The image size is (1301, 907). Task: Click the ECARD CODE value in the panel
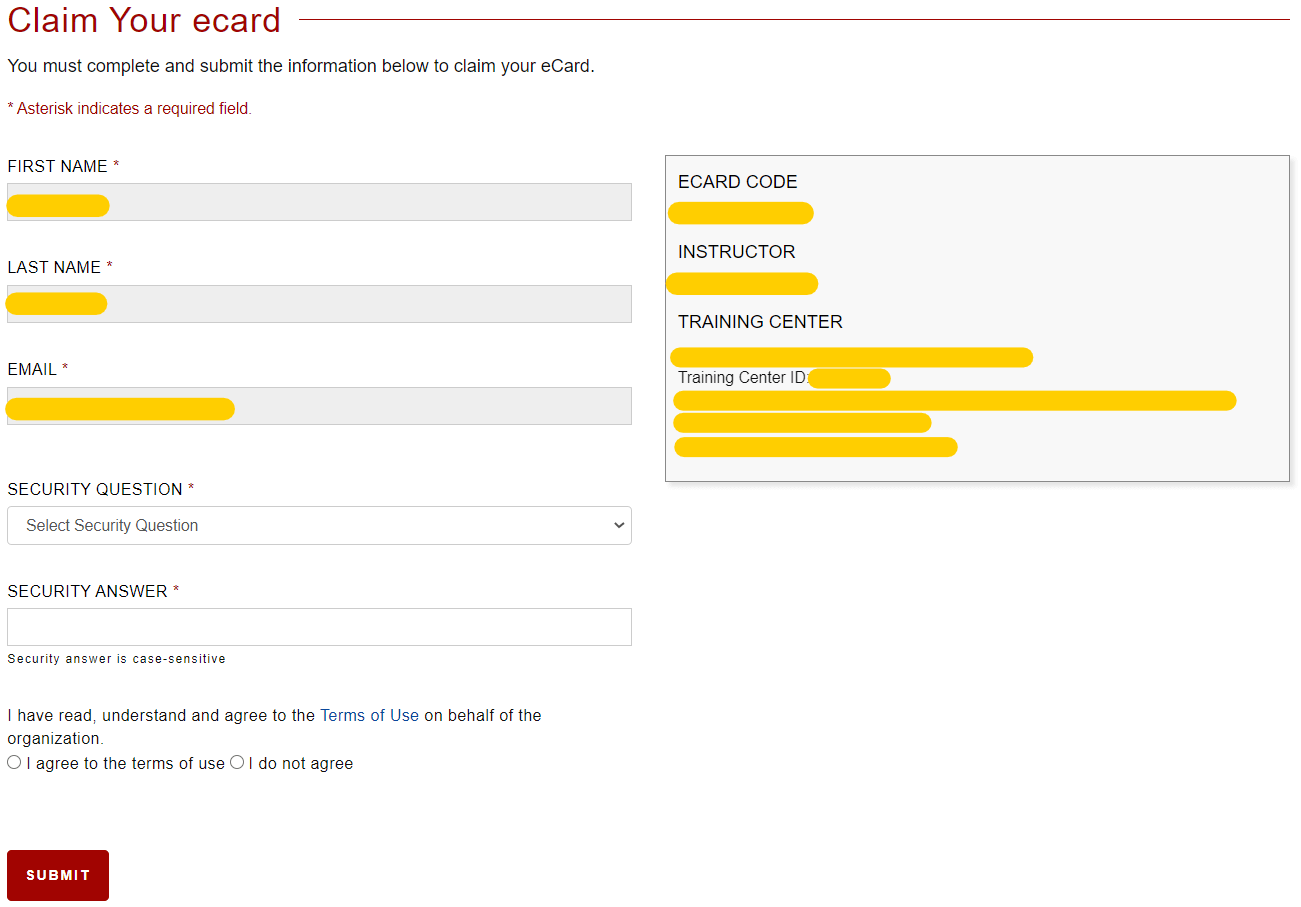[x=740, y=212]
